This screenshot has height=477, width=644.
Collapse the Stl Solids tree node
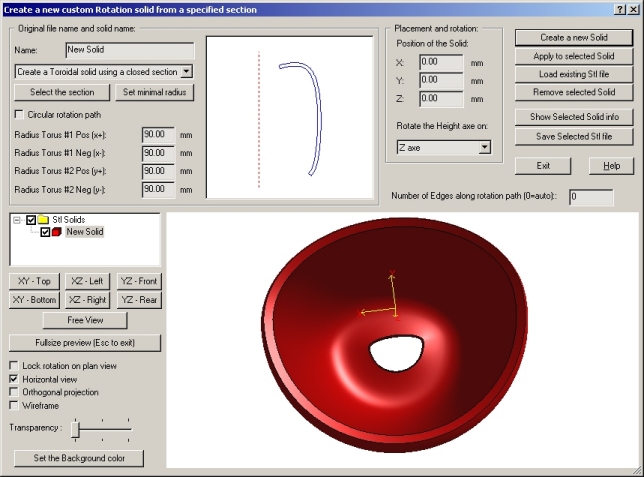click(17, 220)
